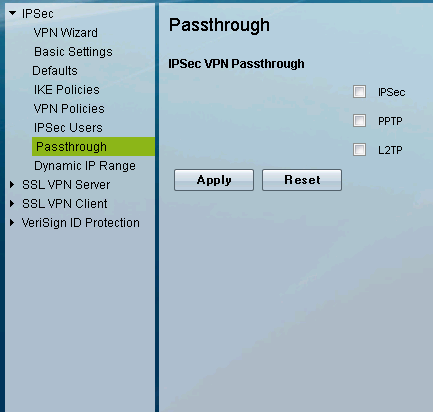433x412 pixels.
Task: Expand the SSL VPN Client section
Action: point(12,203)
